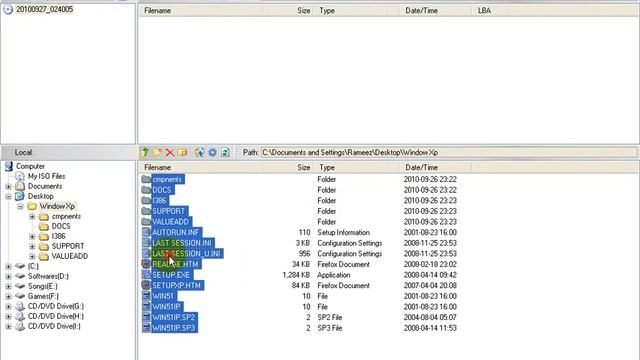Expand the CD/DVD Drive(I:) node

(x=8, y=326)
